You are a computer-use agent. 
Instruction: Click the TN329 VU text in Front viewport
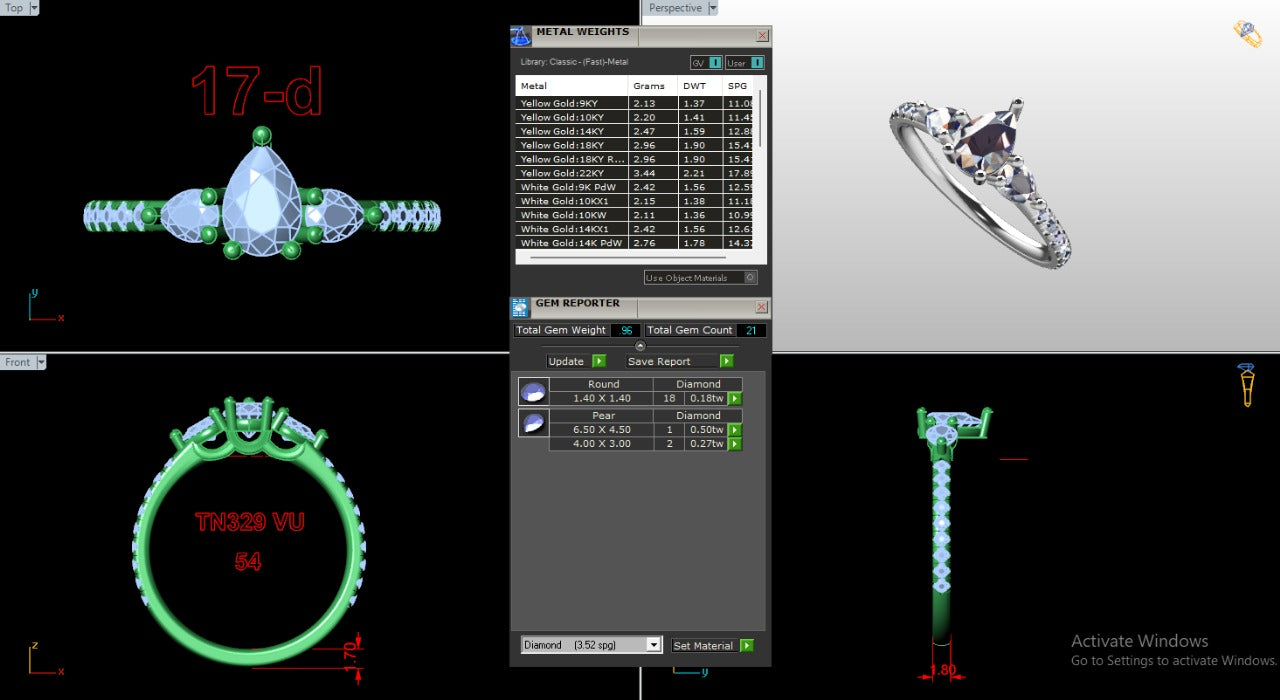pos(249,522)
